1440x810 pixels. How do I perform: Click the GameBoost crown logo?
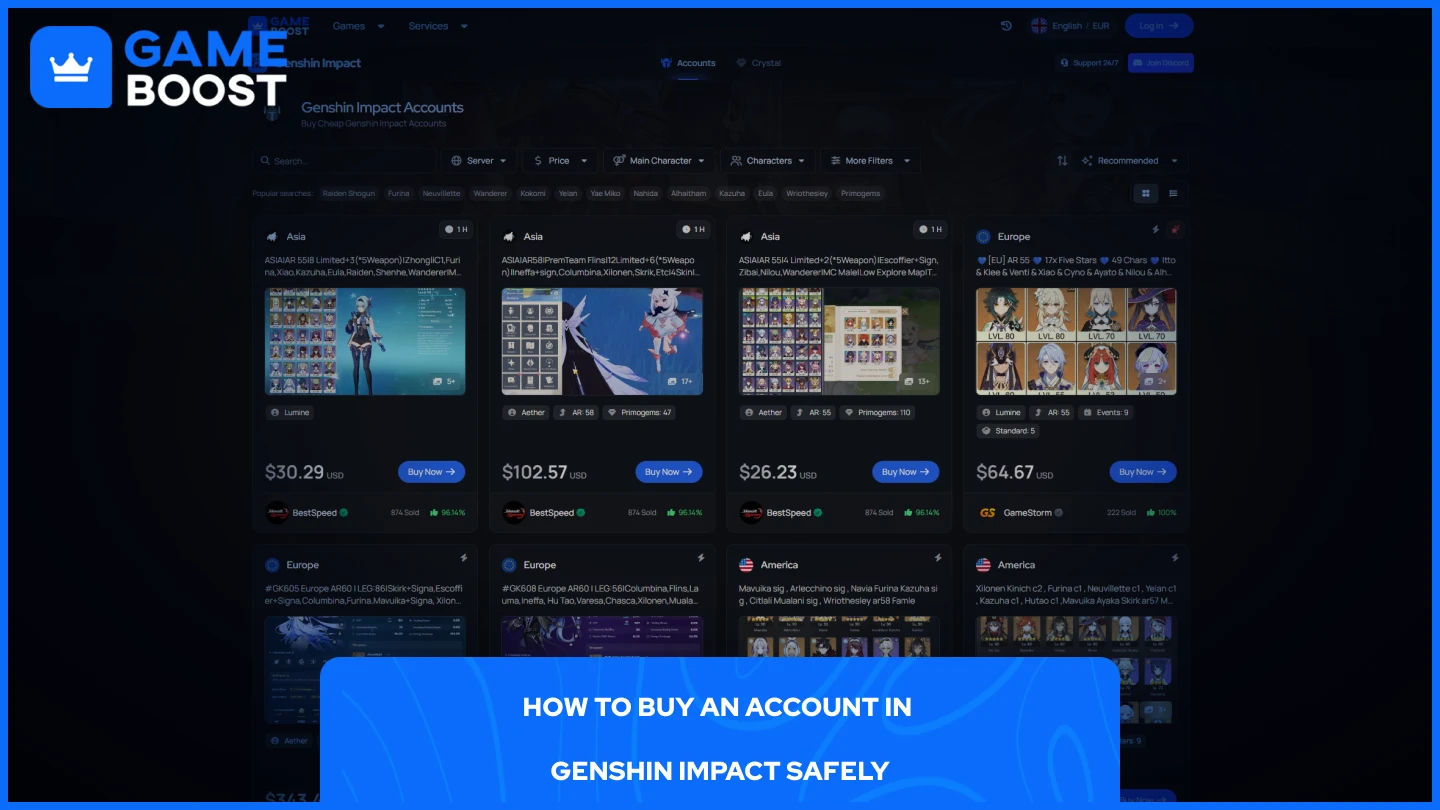pos(71,65)
